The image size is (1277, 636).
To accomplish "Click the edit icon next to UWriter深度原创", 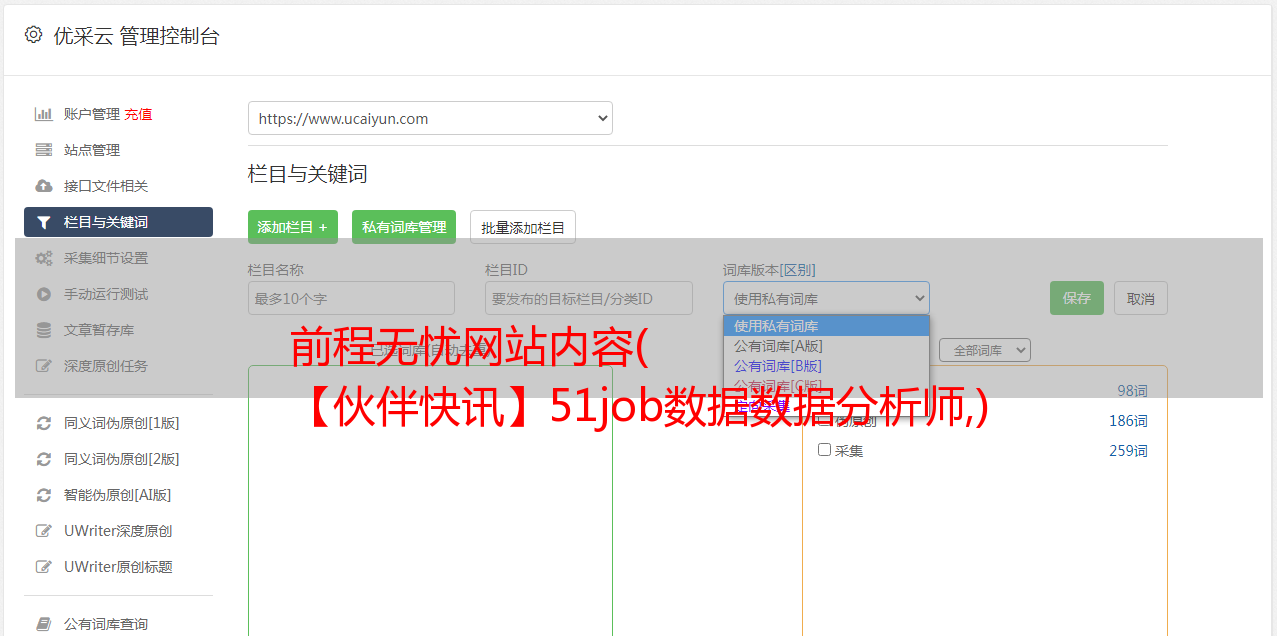I will click(x=44, y=531).
